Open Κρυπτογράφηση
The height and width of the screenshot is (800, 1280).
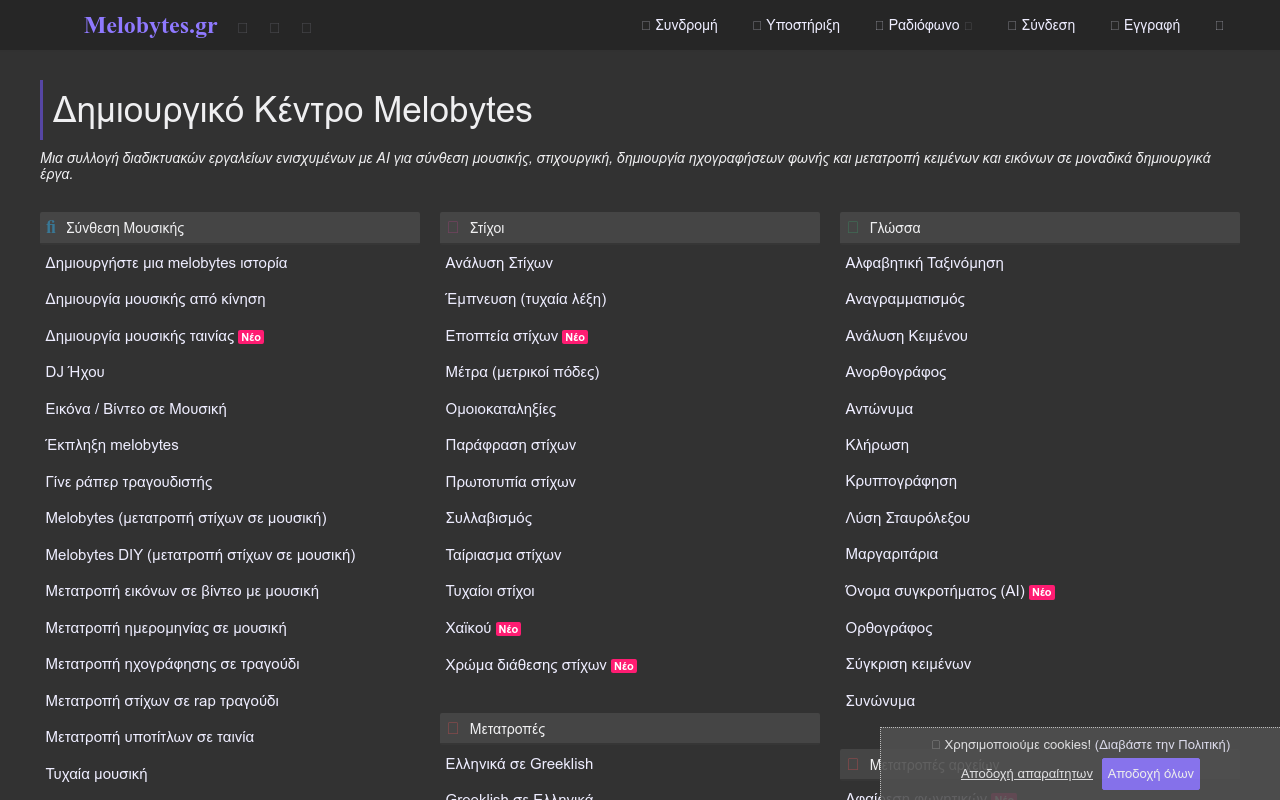pyautogui.click(x=901, y=481)
